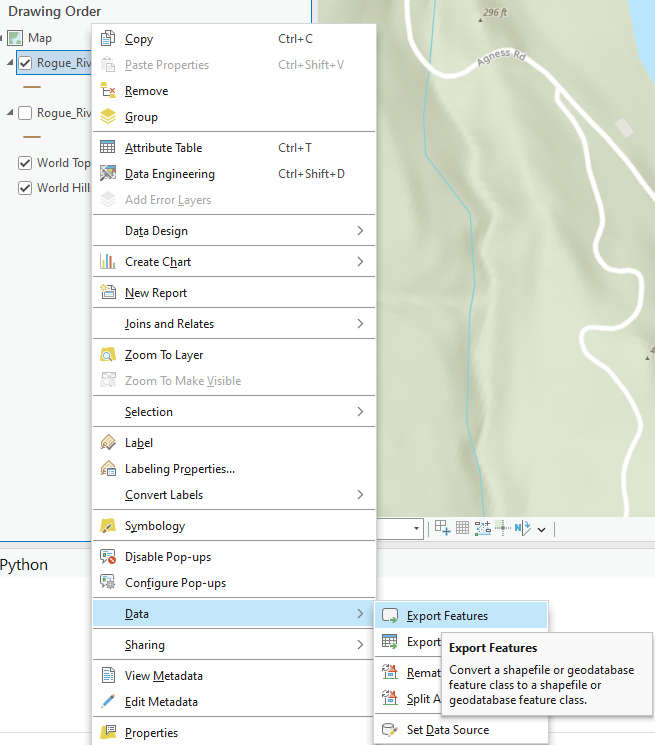Toggle the World Hillshade layer checkbox

click(x=26, y=188)
